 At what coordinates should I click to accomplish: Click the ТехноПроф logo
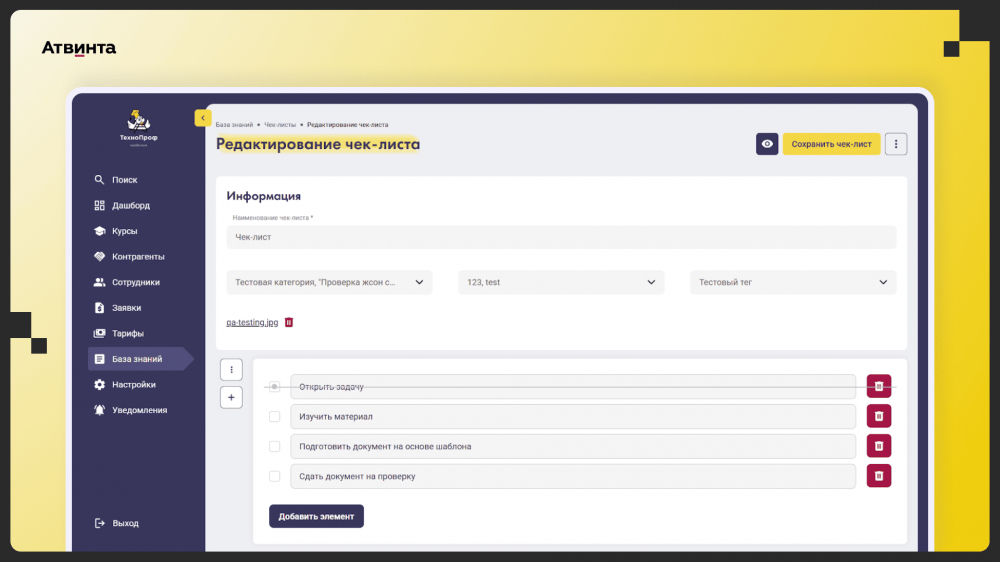tap(138, 127)
